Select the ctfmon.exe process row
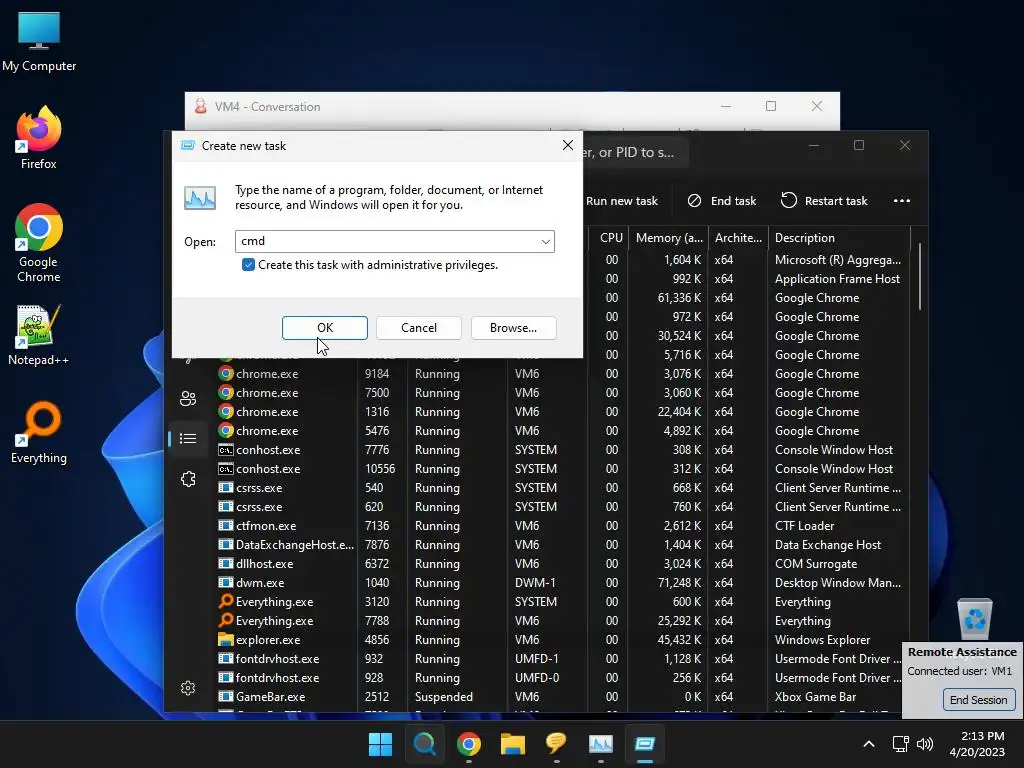The height and width of the screenshot is (768, 1024). [562, 525]
